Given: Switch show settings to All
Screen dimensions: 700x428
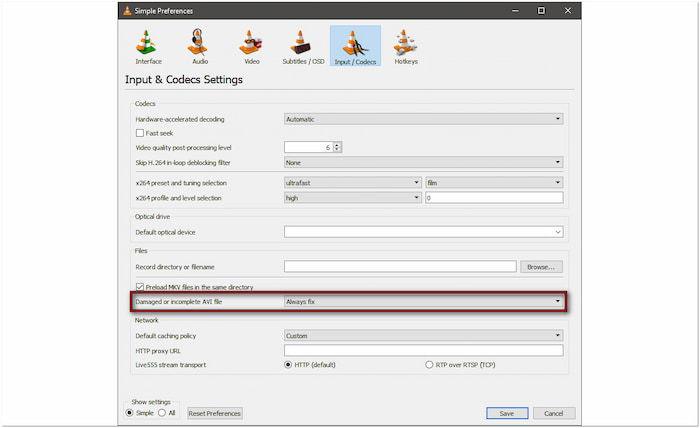Looking at the screenshot, I should coord(162,413).
